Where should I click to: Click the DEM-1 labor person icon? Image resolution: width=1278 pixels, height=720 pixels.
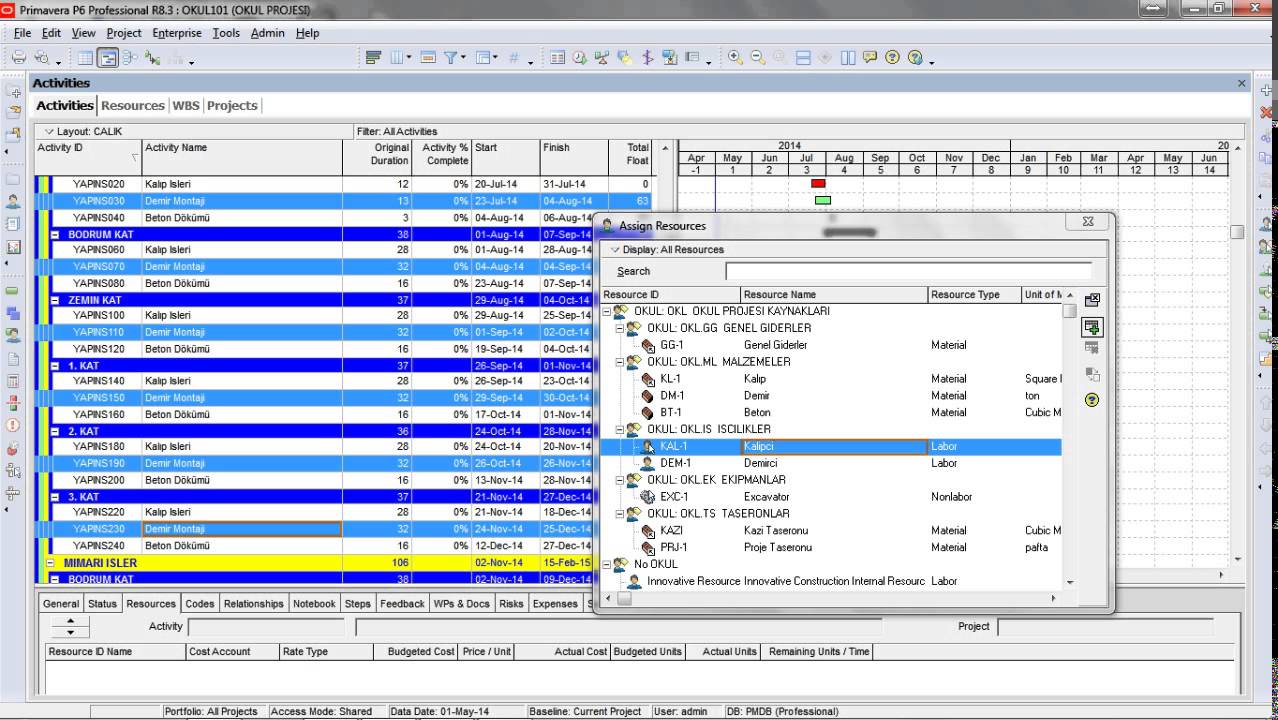coord(648,463)
